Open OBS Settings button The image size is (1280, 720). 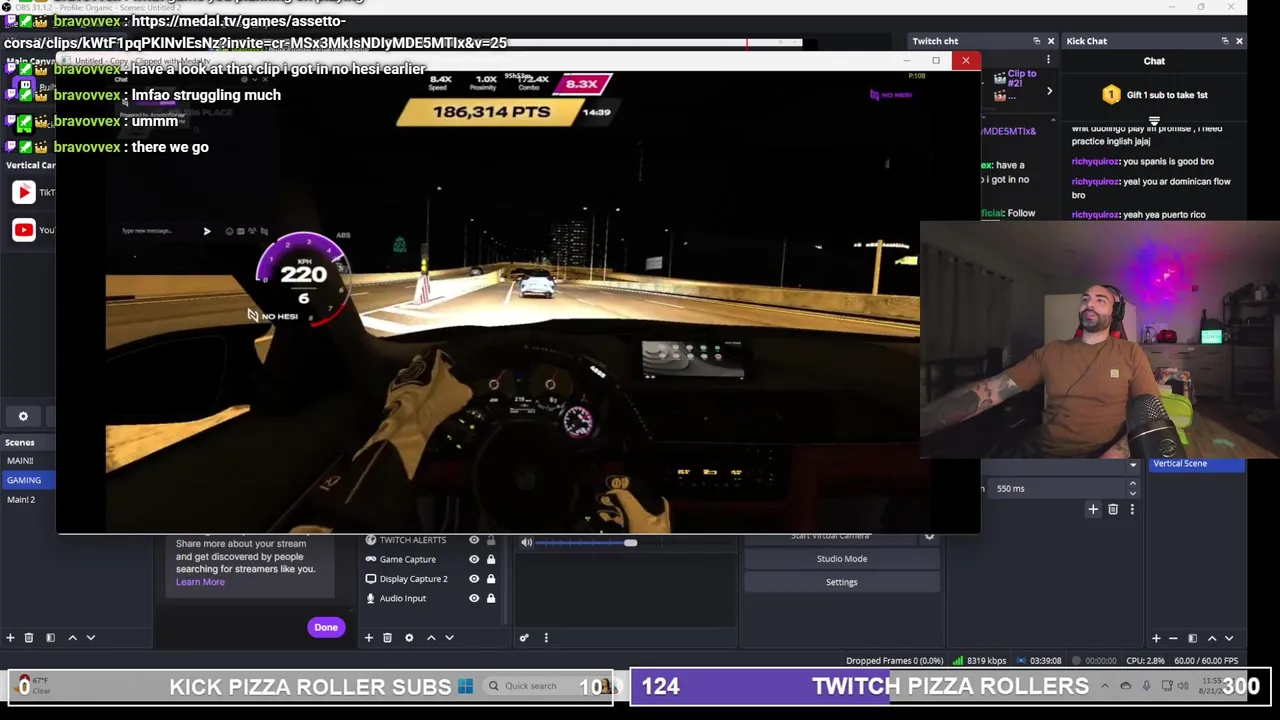click(842, 582)
